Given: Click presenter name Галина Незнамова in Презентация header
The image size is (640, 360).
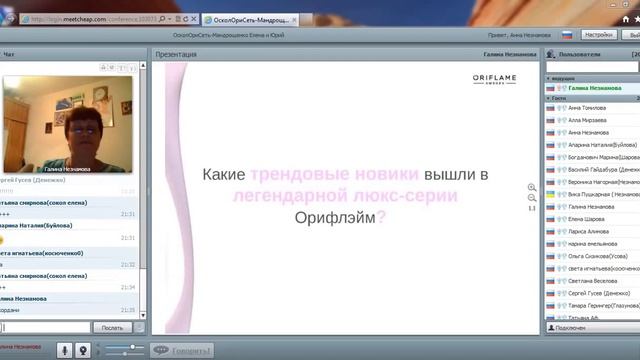Looking at the screenshot, I should pyautogui.click(x=510, y=54).
